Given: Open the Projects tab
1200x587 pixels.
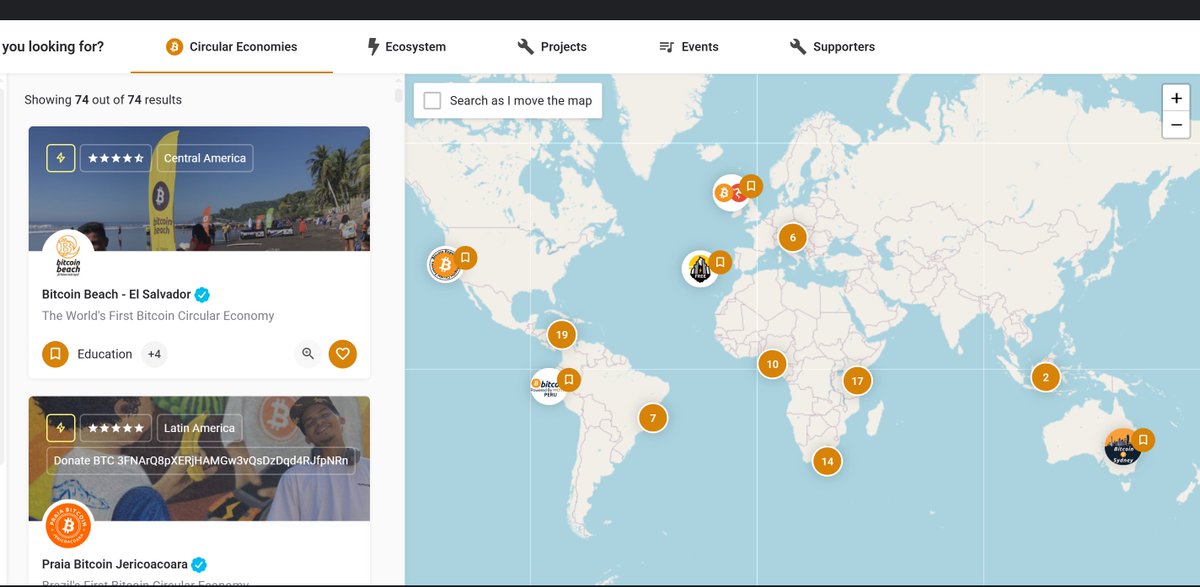Looking at the screenshot, I should coord(552,47).
